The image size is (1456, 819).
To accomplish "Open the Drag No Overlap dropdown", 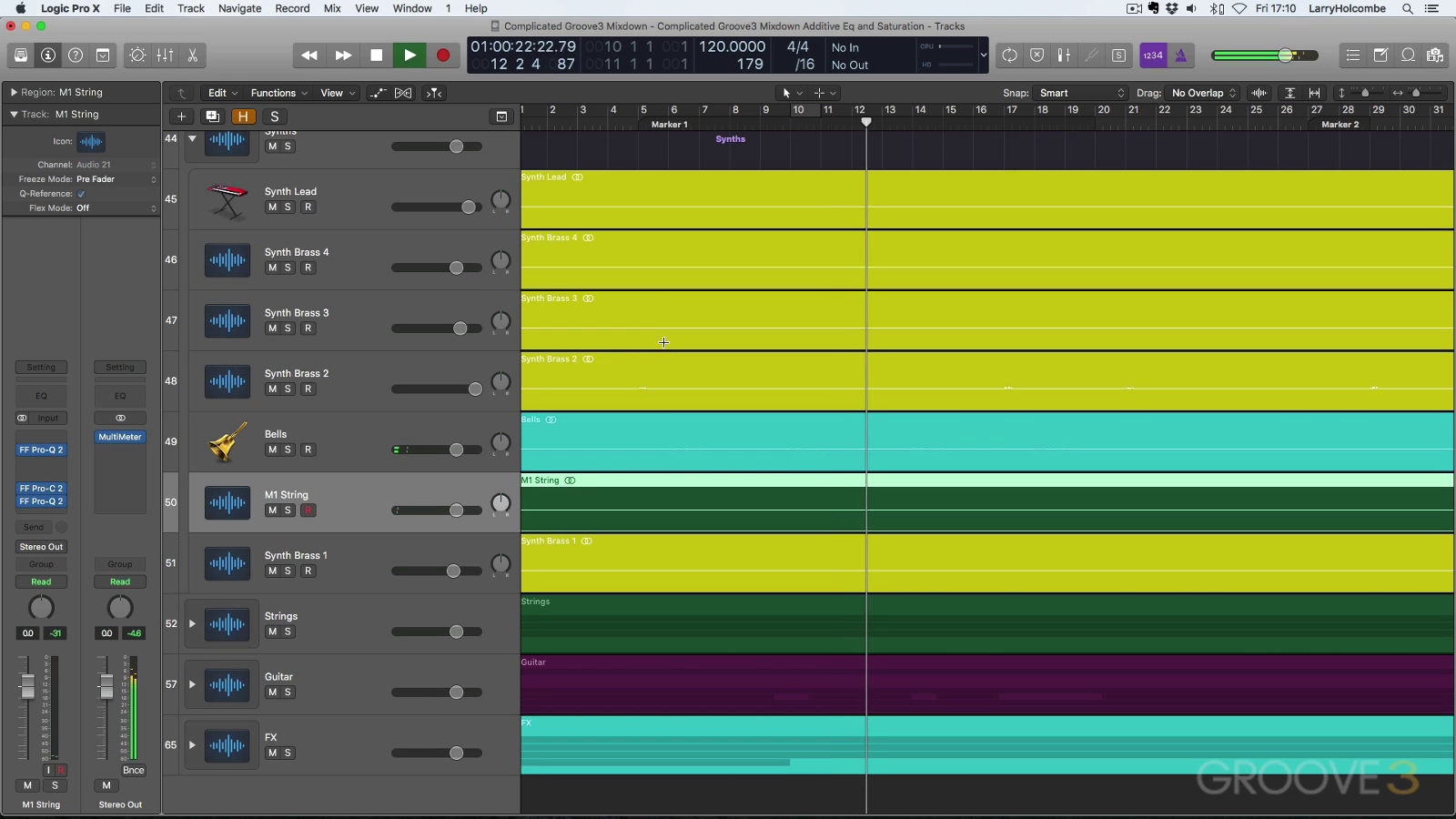I will click(1203, 93).
